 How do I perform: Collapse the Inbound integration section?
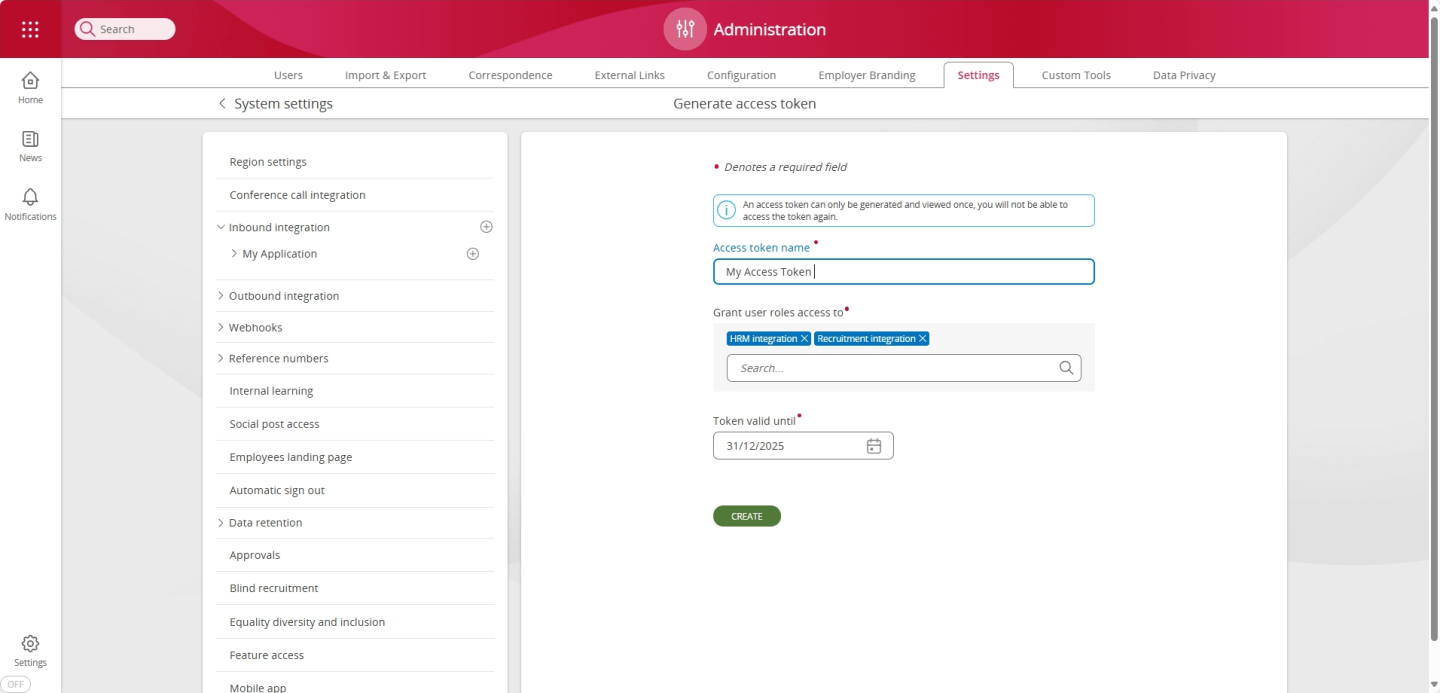coord(220,227)
